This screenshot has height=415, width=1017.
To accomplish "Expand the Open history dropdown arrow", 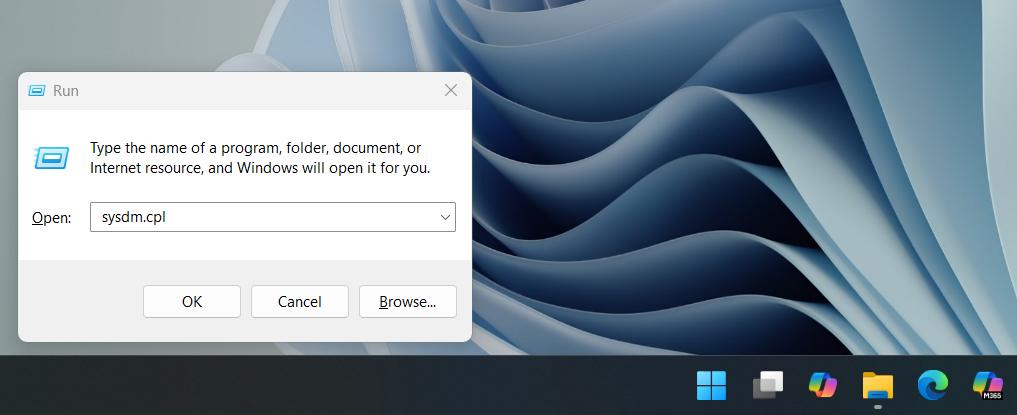I will (445, 217).
